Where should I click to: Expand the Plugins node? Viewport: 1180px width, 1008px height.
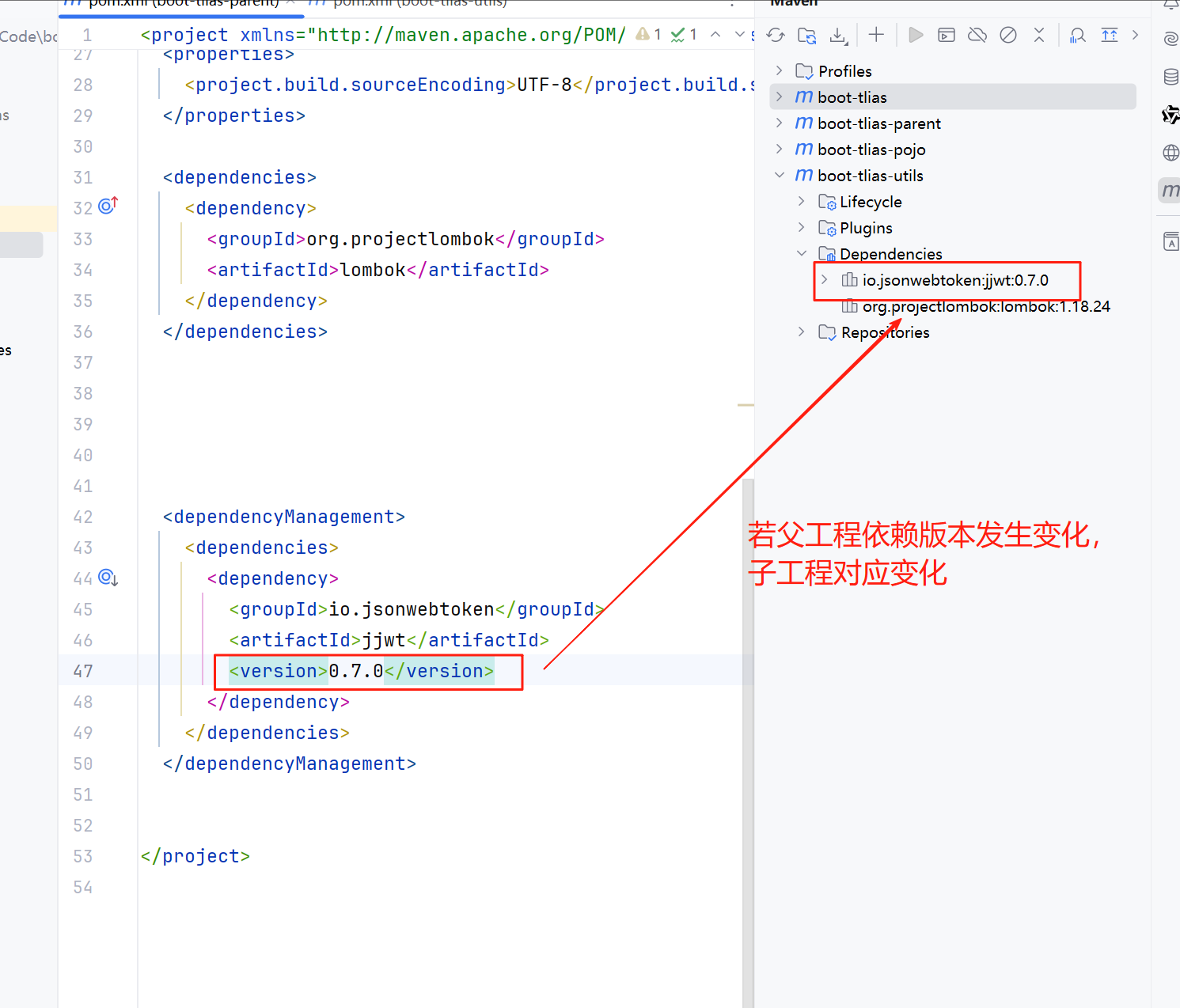pyautogui.click(x=802, y=227)
